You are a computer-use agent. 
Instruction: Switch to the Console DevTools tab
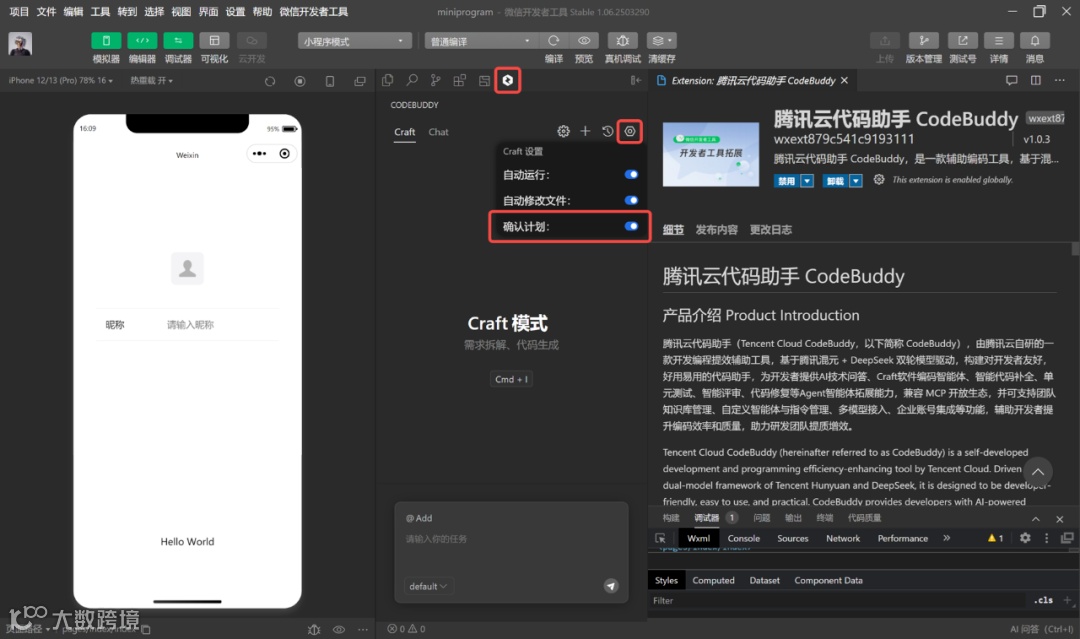744,538
